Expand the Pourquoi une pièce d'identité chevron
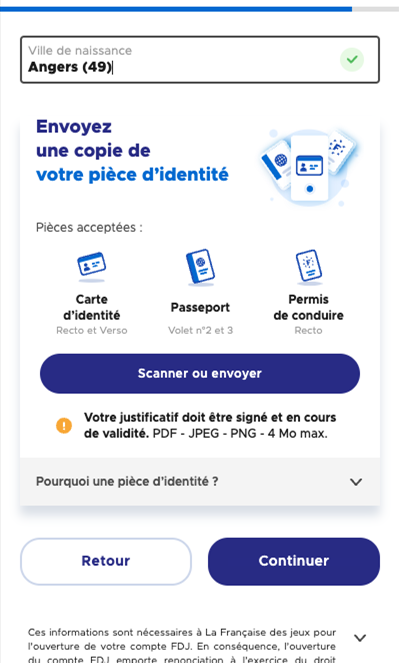 pos(356,482)
